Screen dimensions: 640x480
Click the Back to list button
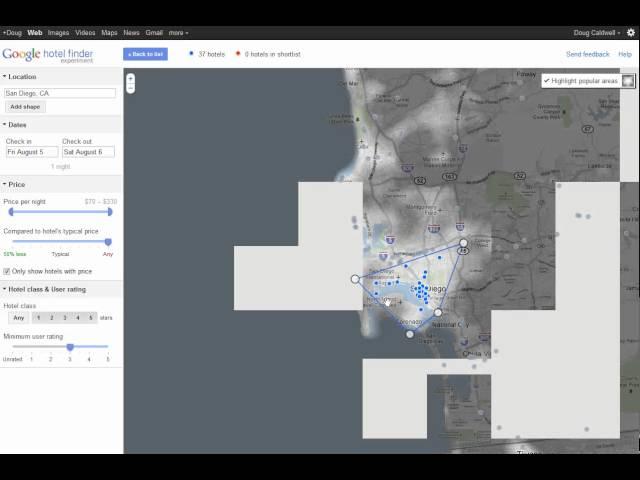point(145,54)
